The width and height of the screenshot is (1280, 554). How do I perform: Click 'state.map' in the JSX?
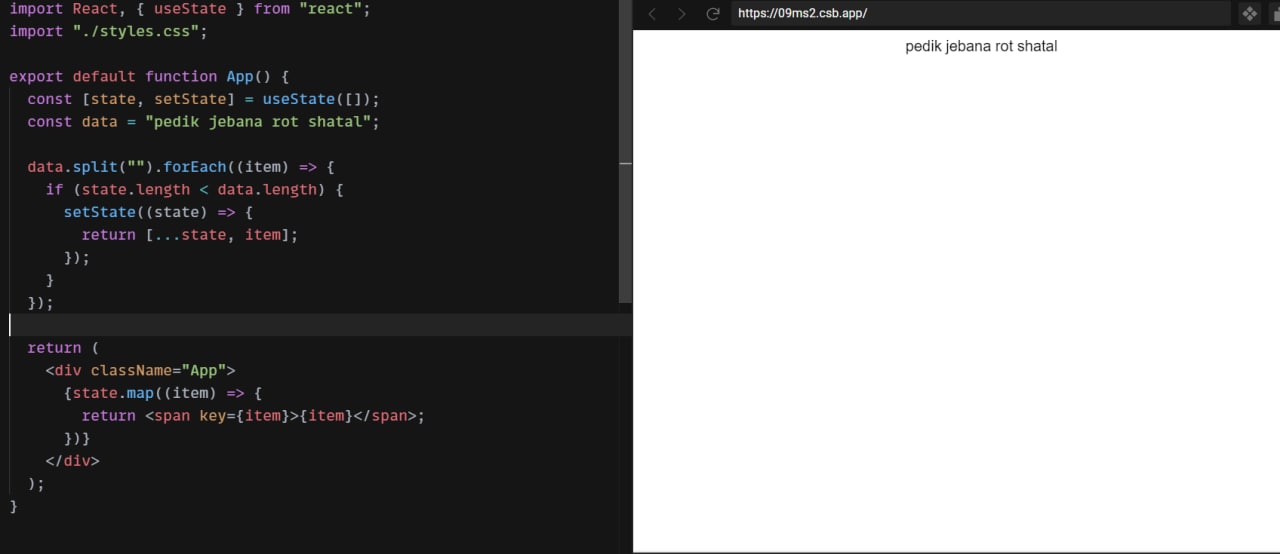coord(113,393)
